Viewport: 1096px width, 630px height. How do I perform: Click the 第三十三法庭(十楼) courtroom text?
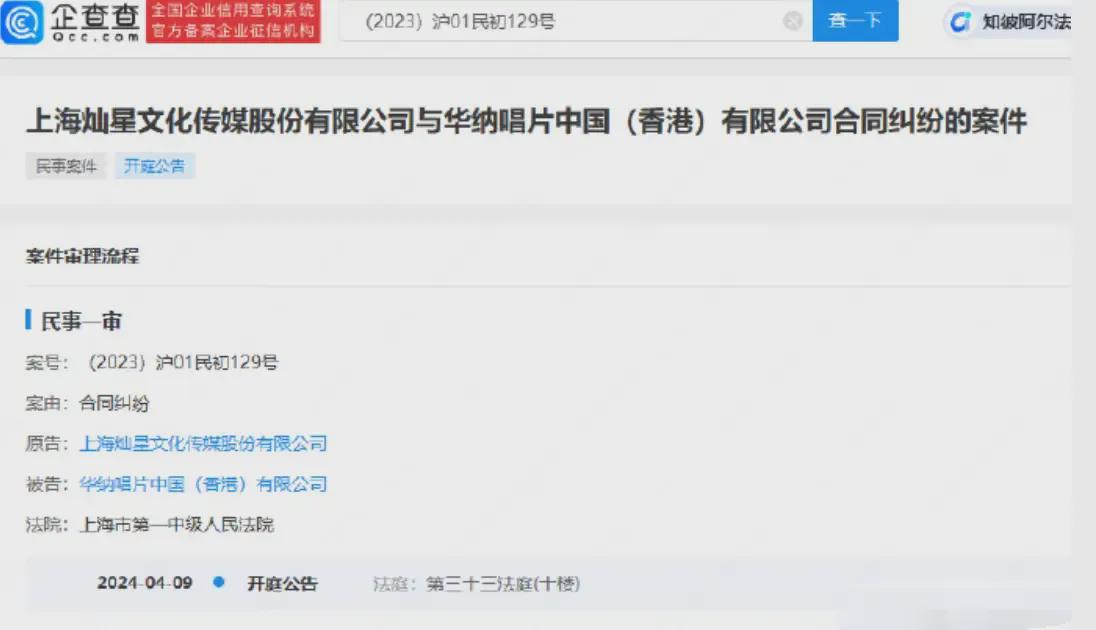503,584
